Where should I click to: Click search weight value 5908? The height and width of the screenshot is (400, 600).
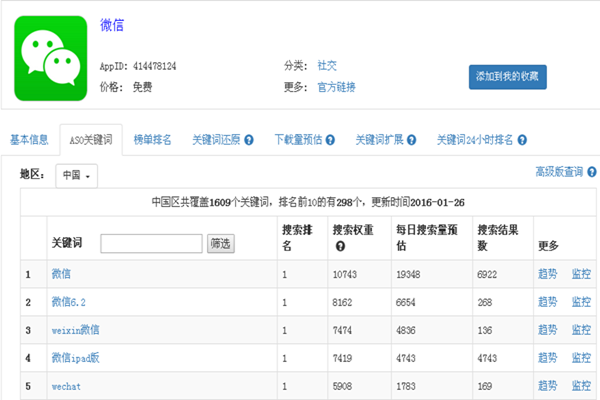(x=342, y=386)
